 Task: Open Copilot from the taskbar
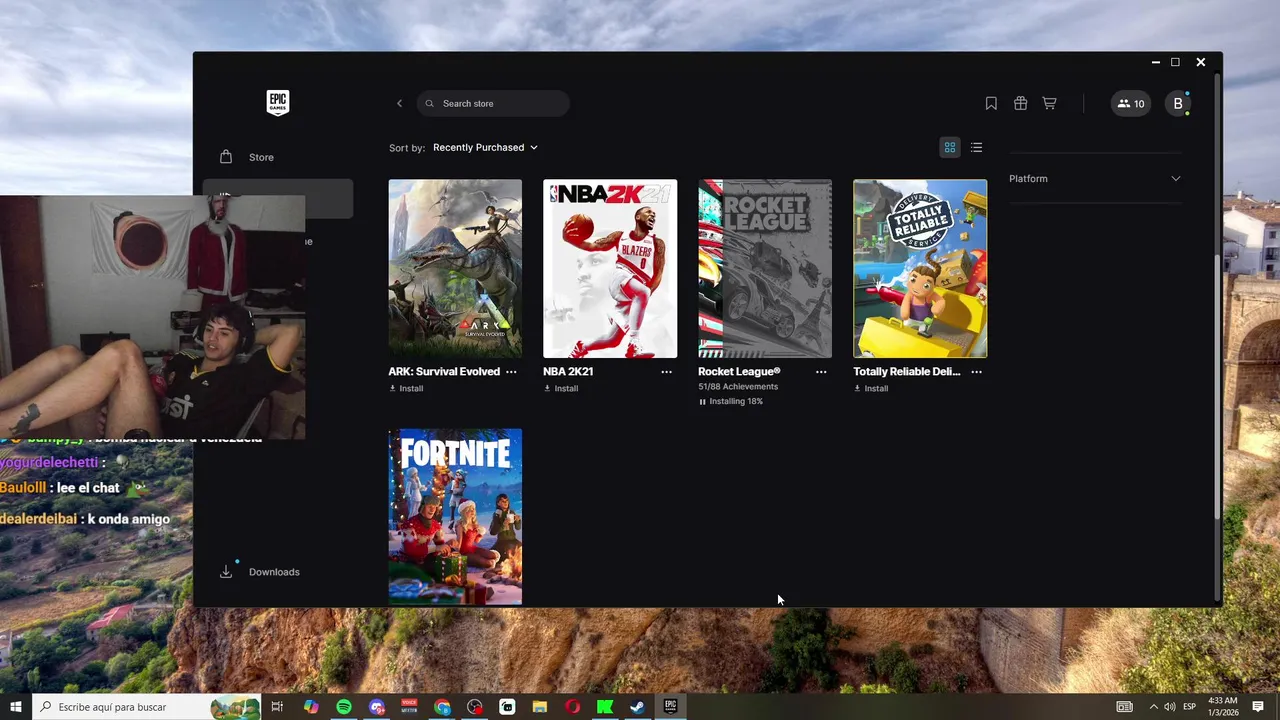(311, 707)
